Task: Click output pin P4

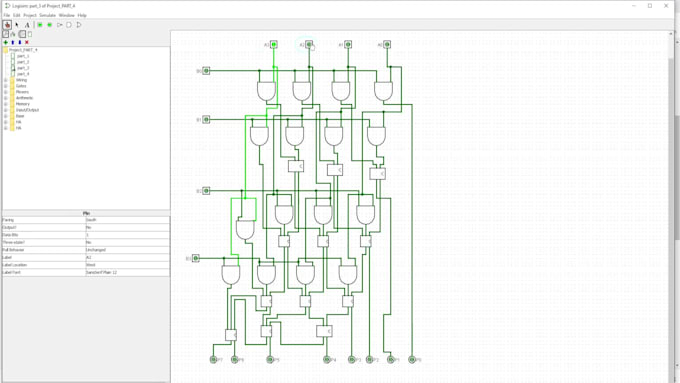Action: [327, 360]
